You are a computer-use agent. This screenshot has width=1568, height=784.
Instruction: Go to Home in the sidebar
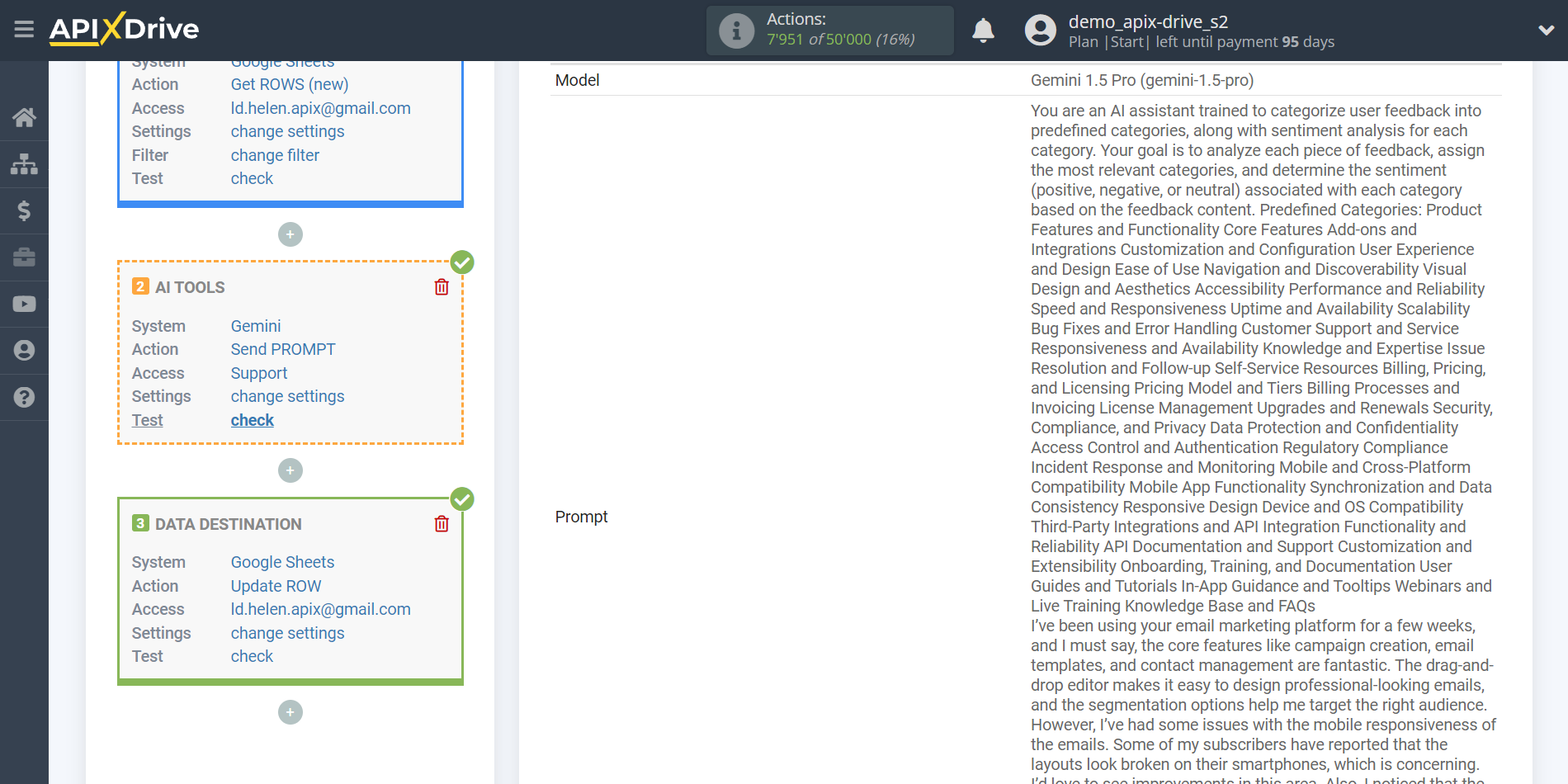(24, 117)
